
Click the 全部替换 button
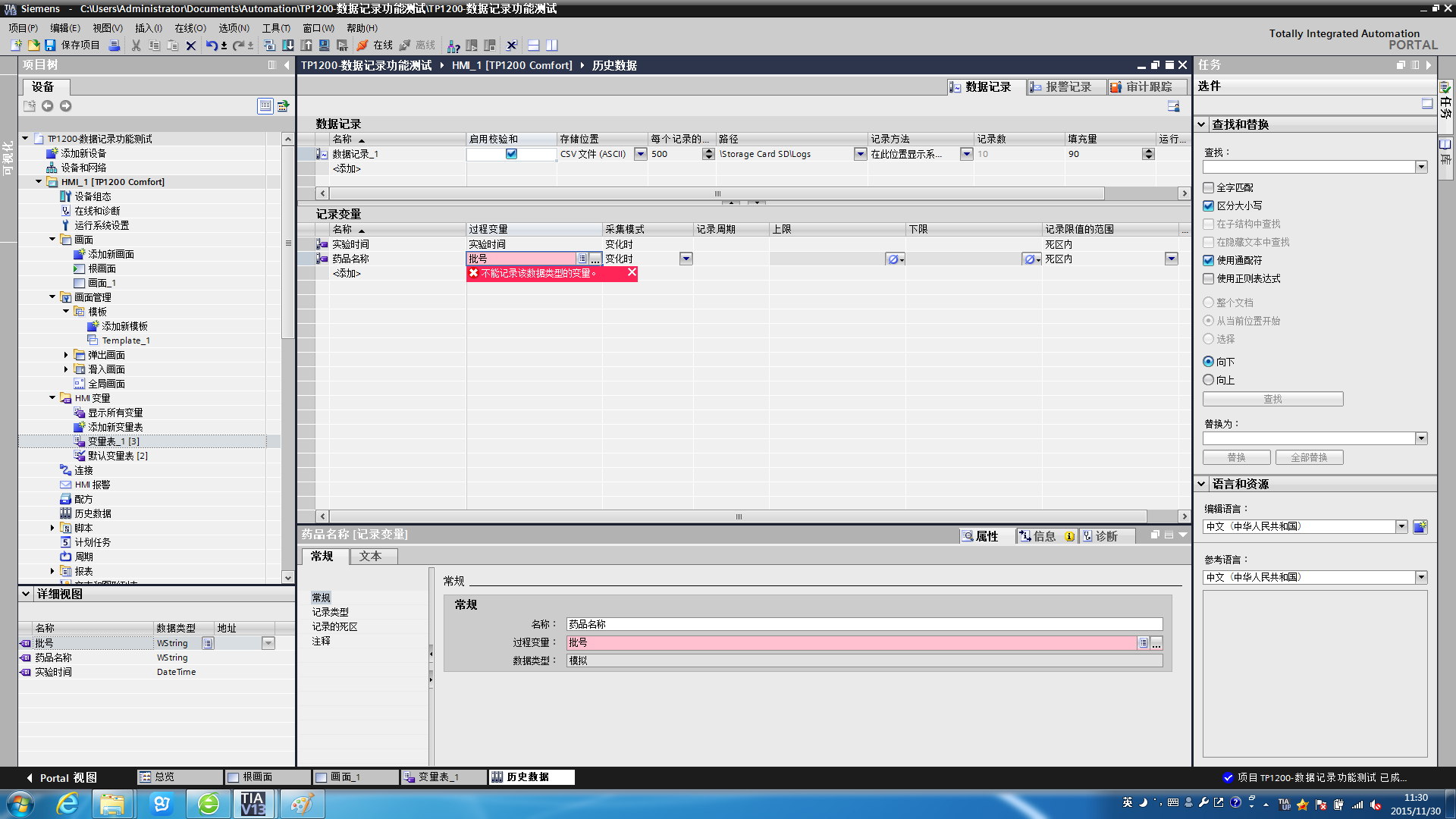pyautogui.click(x=1309, y=457)
